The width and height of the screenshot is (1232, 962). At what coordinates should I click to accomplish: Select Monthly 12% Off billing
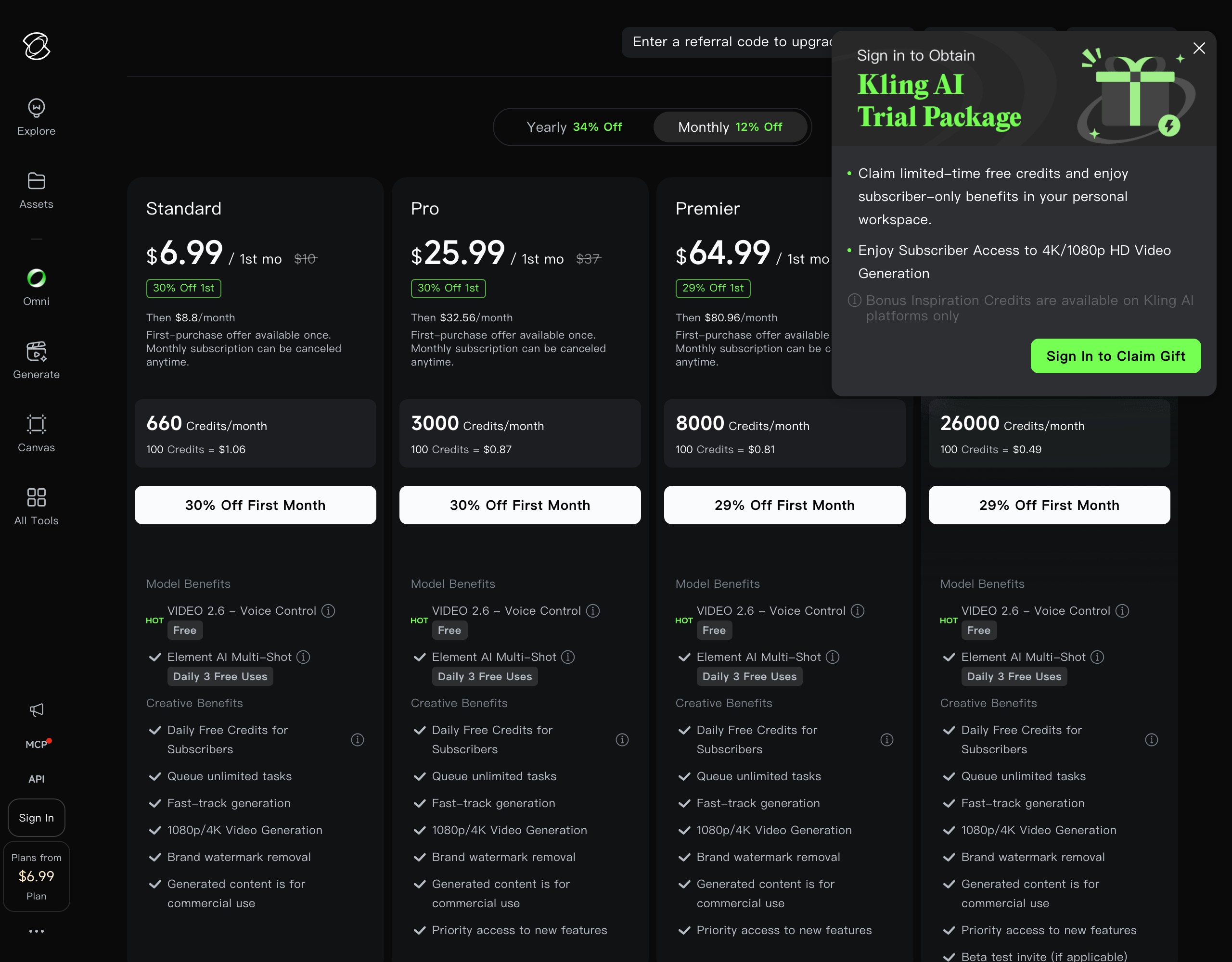[730, 127]
